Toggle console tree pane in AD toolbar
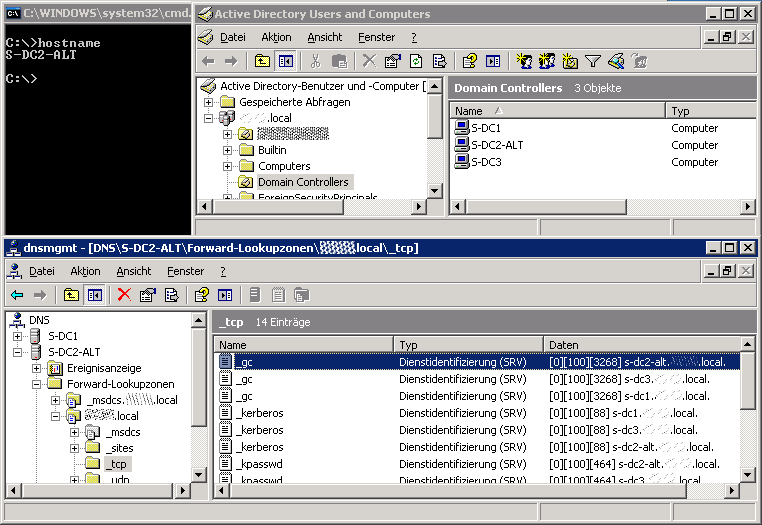762x525 pixels. click(x=286, y=61)
